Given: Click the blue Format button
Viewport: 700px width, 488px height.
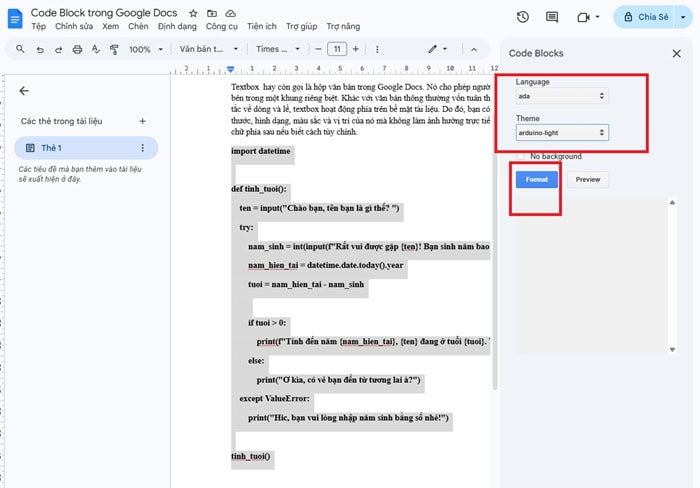Looking at the screenshot, I should [x=537, y=179].
